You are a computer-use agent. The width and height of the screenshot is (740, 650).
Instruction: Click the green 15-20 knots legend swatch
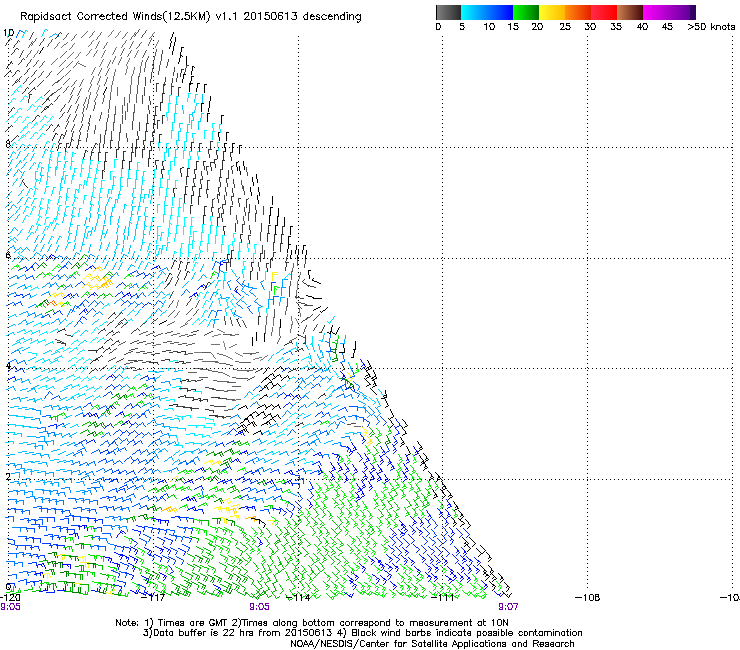(x=526, y=12)
